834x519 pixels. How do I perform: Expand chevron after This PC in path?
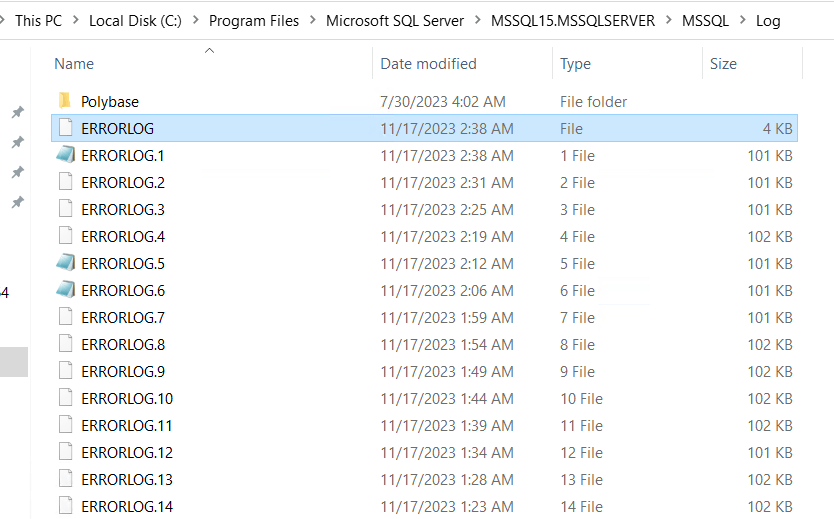(x=76, y=21)
